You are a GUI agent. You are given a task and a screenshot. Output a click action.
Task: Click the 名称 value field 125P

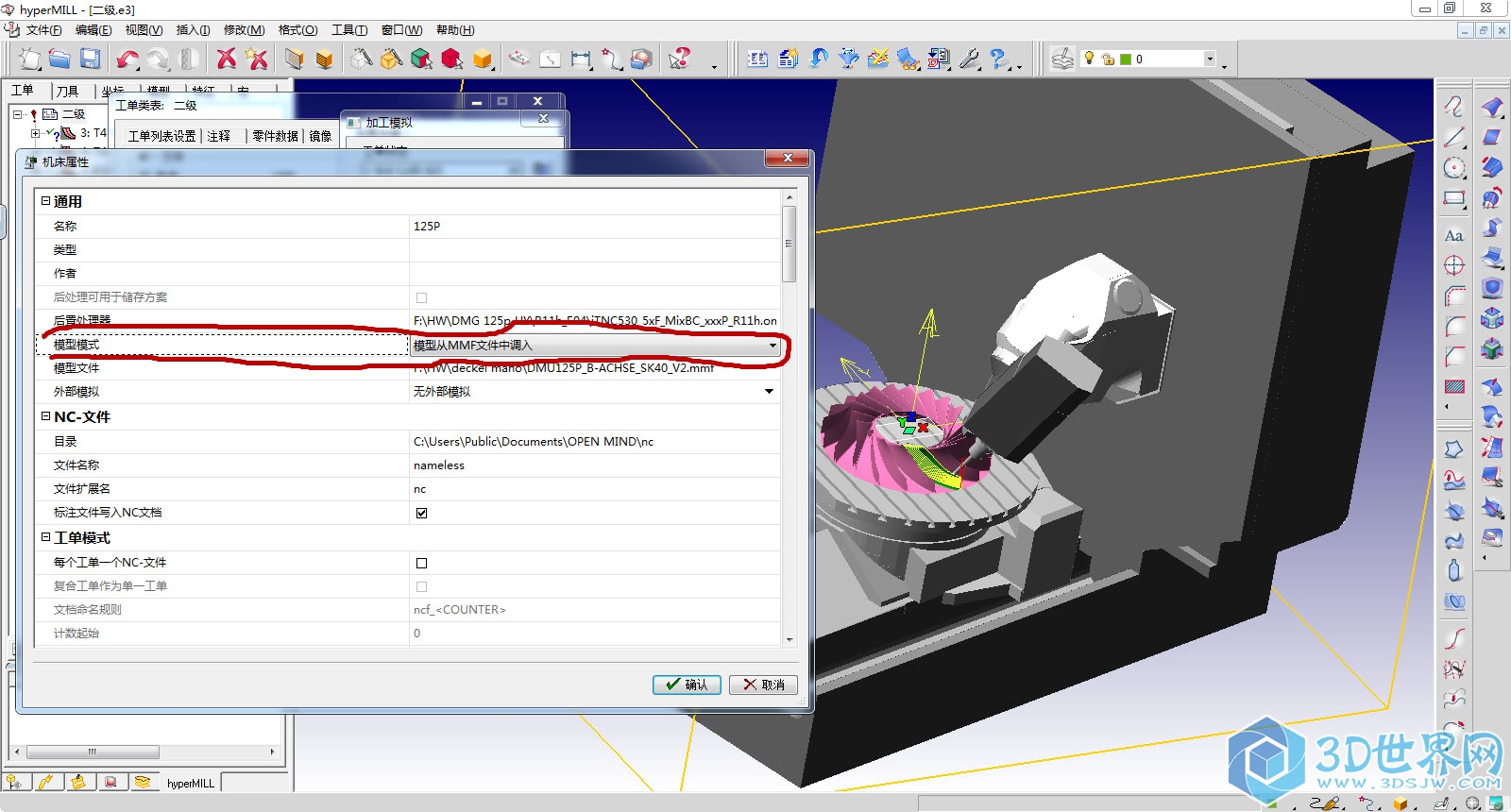(595, 227)
